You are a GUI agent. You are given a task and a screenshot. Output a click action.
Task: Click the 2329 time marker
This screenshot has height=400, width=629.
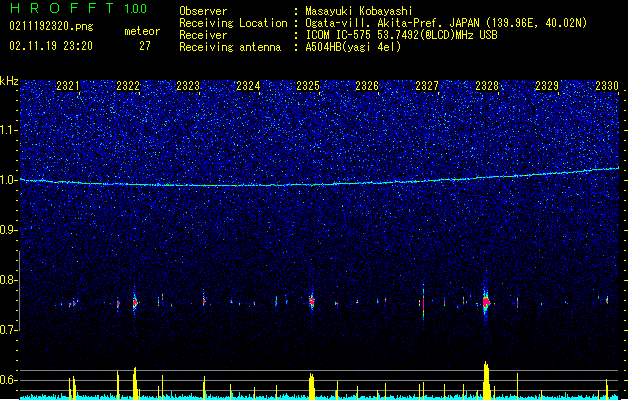point(547,86)
